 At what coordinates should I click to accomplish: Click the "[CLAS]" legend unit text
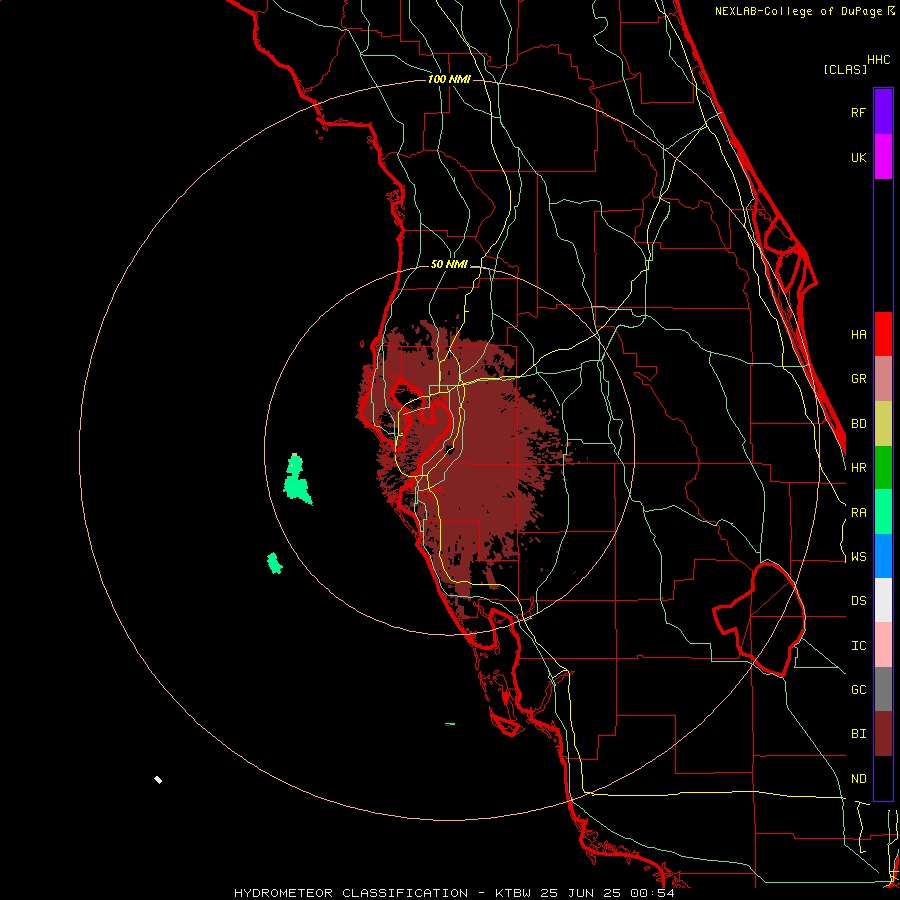[845, 69]
